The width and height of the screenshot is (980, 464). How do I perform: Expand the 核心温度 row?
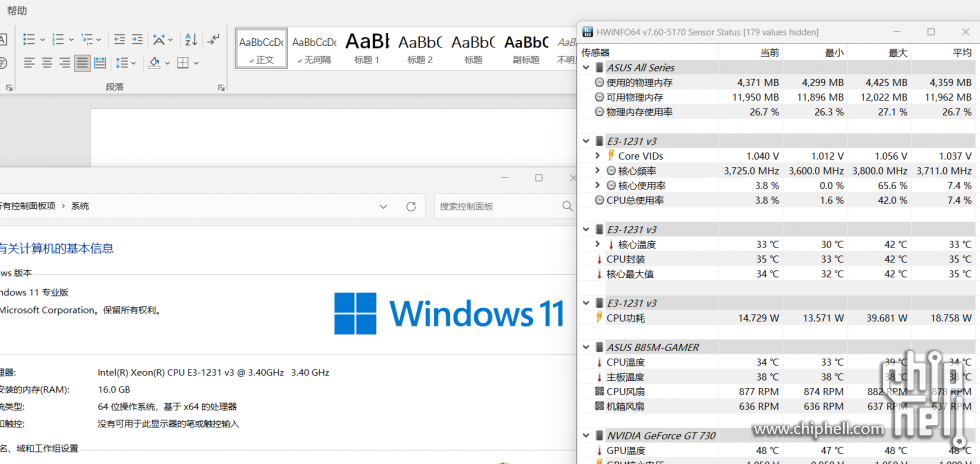point(598,245)
